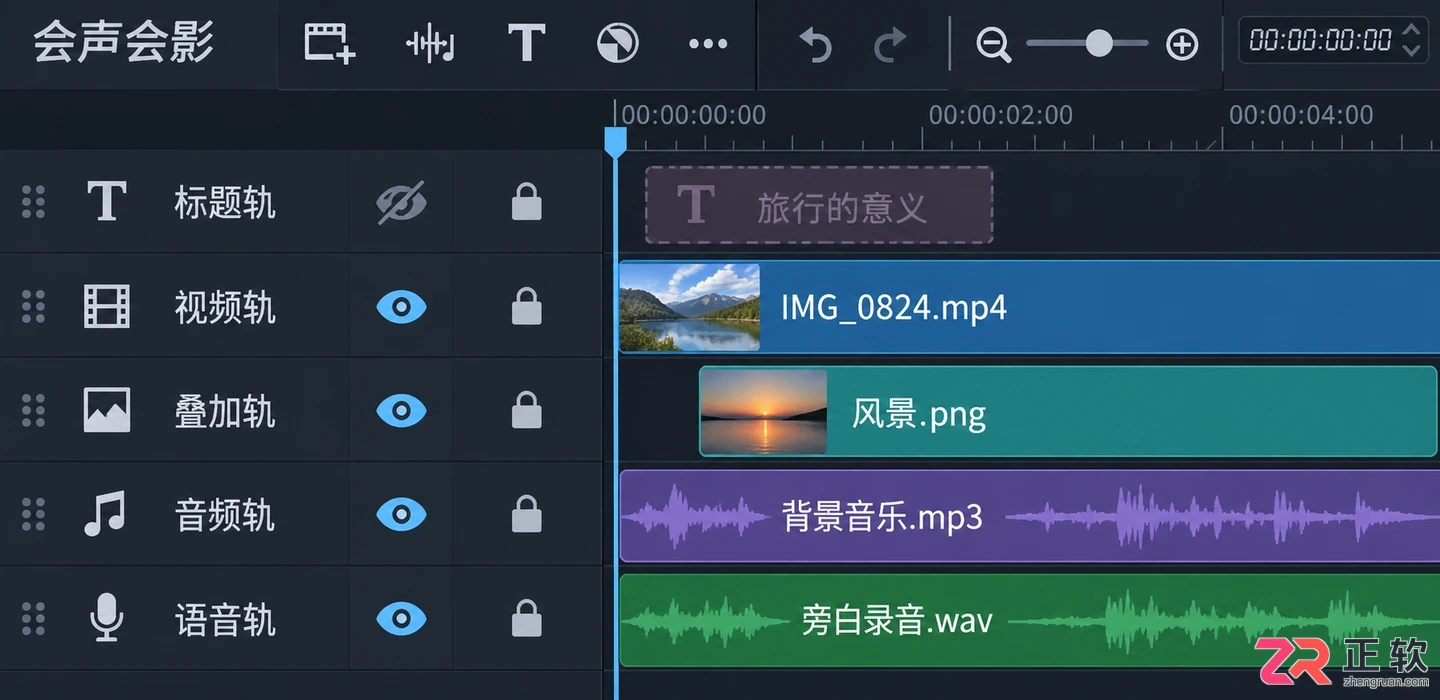This screenshot has height=700, width=1440.
Task: Zoom in the timeline with plus button
Action: click(x=1182, y=44)
